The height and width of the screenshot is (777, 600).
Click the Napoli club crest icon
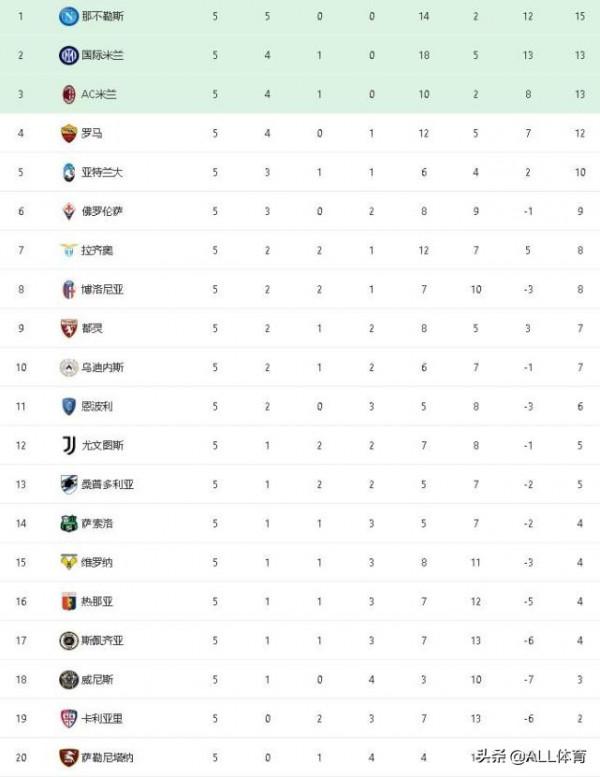click(68, 17)
